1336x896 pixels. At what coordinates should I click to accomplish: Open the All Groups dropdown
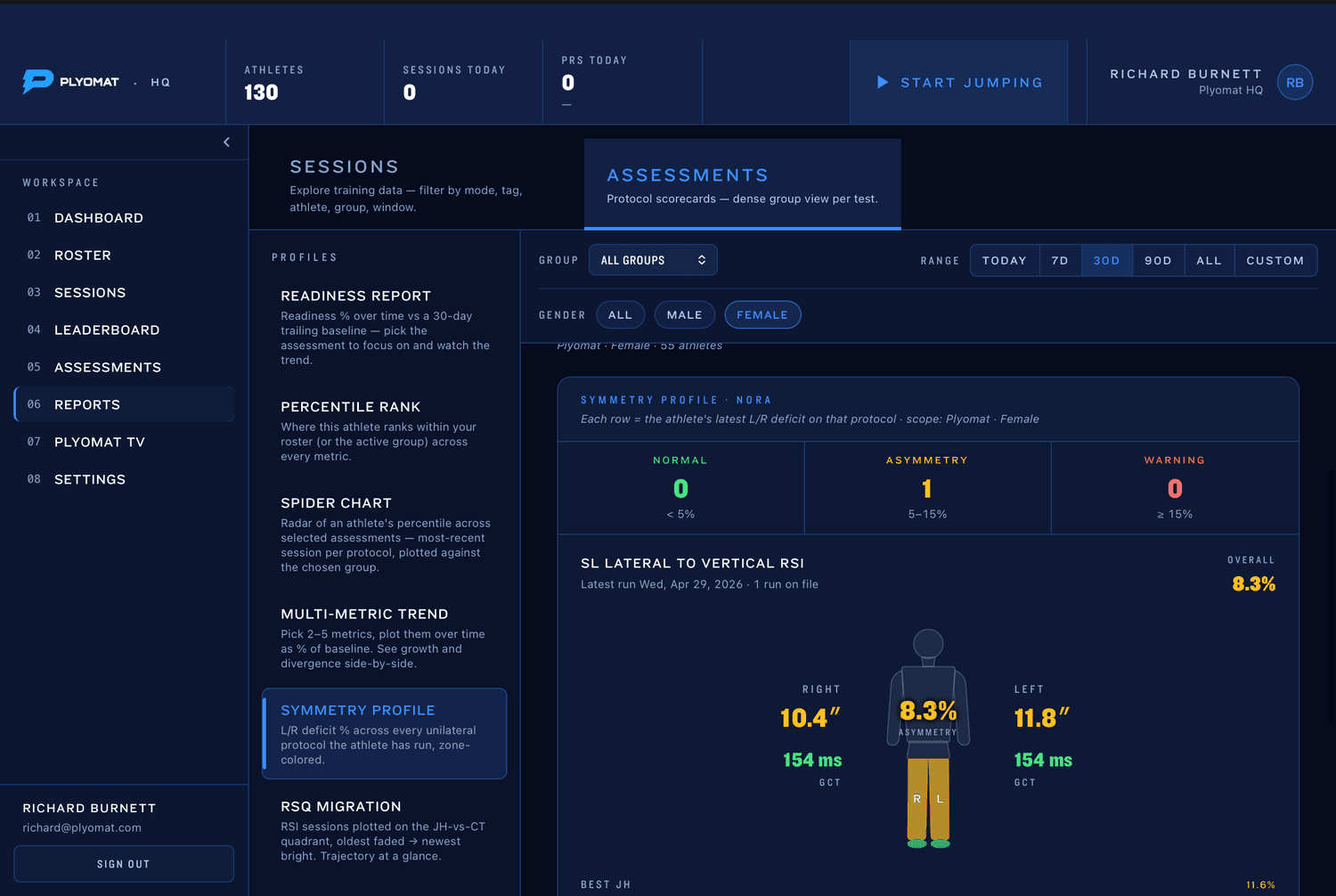[x=653, y=260]
